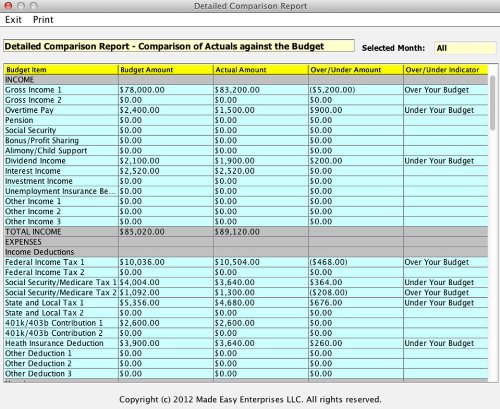Click the TOTAL INCOME row
This screenshot has height=409, width=500.
click(x=246, y=232)
